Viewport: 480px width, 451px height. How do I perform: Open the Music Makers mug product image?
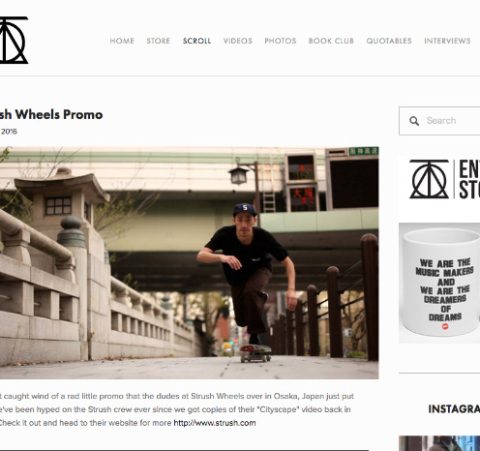tap(439, 283)
